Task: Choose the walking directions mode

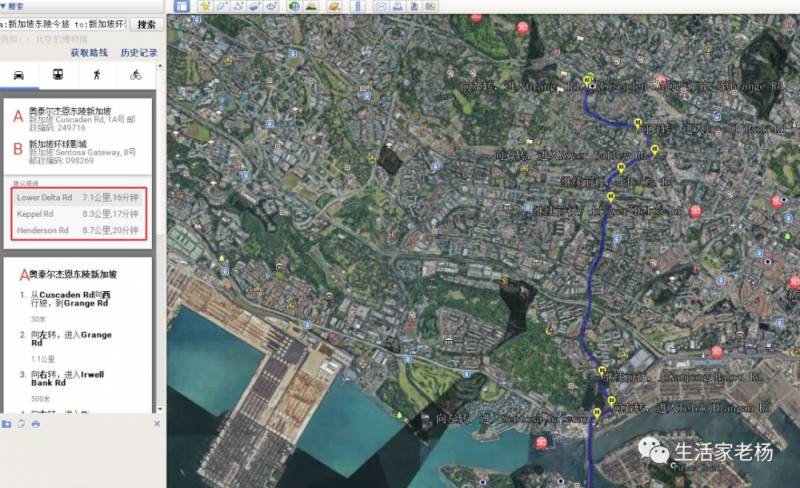Action: click(x=97, y=75)
